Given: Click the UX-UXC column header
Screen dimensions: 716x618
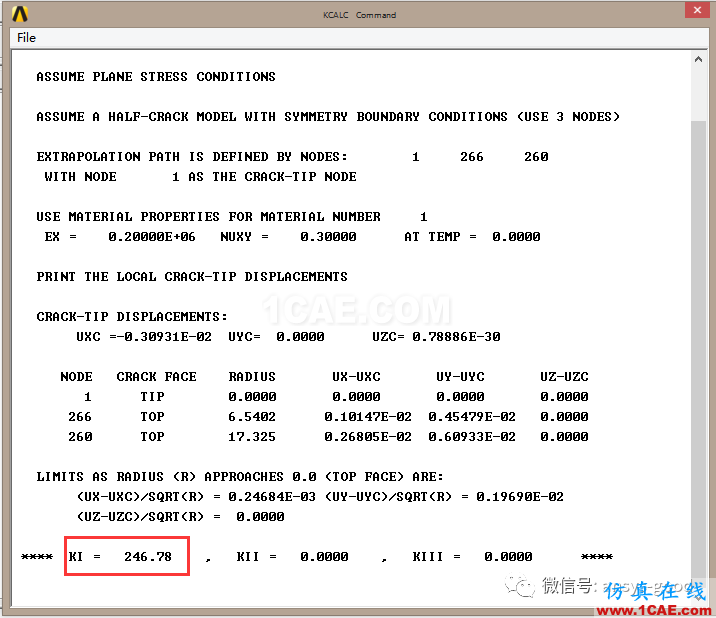Looking at the screenshot, I should [356, 377].
